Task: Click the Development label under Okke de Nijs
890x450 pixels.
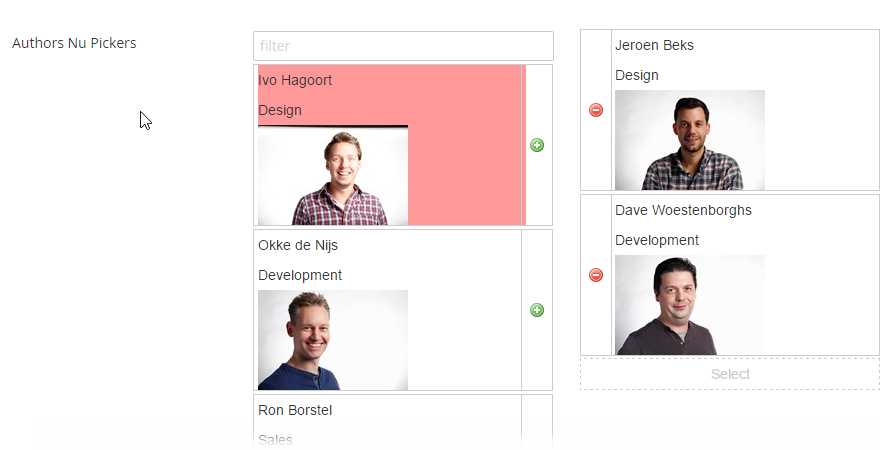Action: click(300, 275)
